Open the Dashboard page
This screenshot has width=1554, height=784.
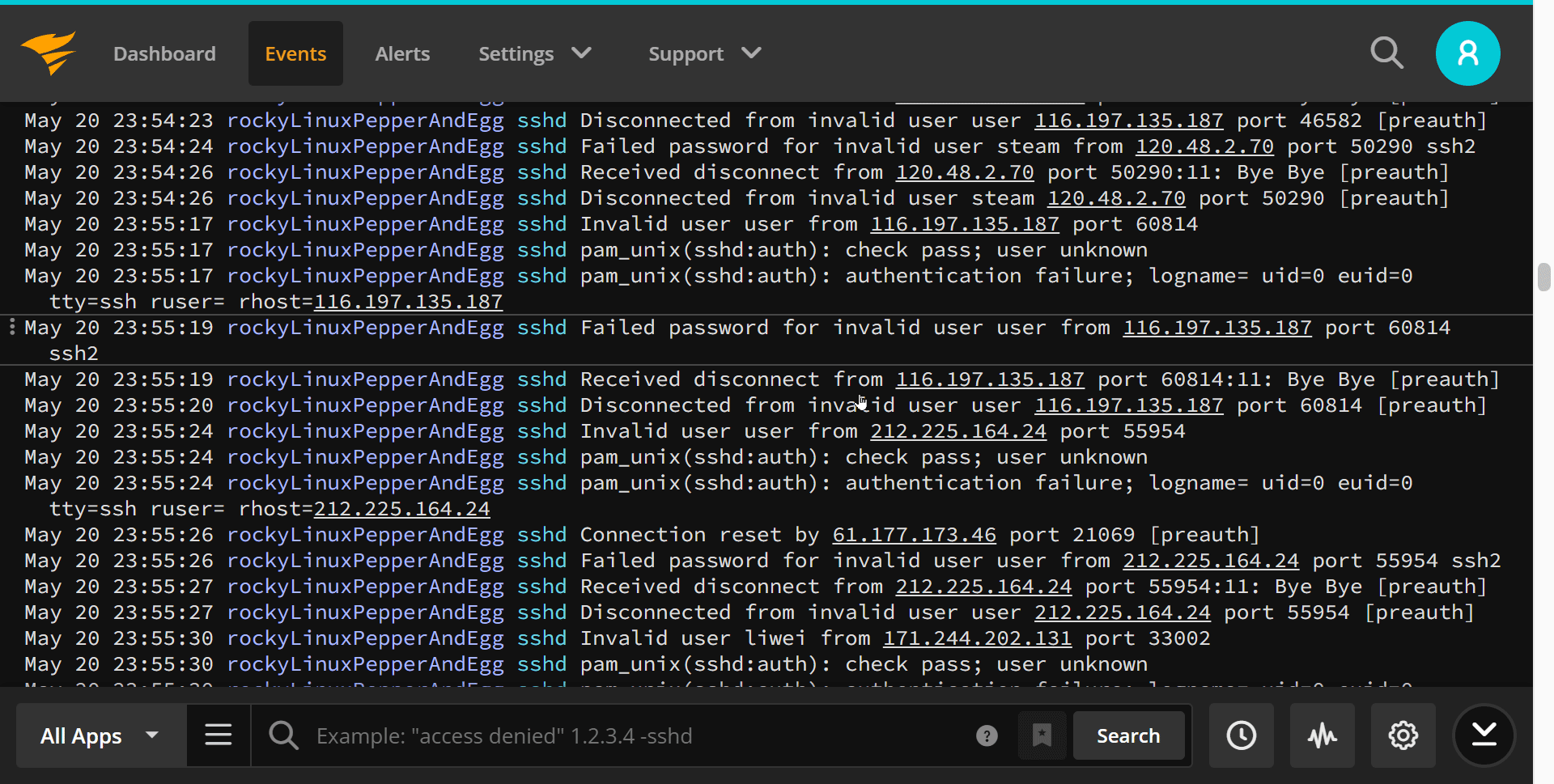click(x=164, y=53)
